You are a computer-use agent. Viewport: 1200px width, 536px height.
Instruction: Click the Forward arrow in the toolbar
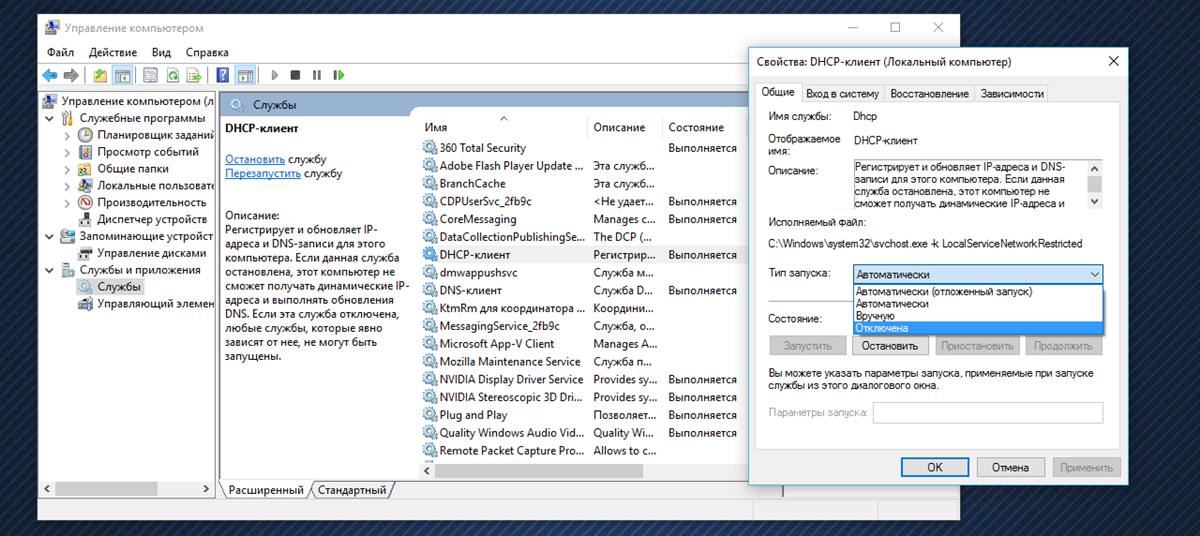coord(71,75)
